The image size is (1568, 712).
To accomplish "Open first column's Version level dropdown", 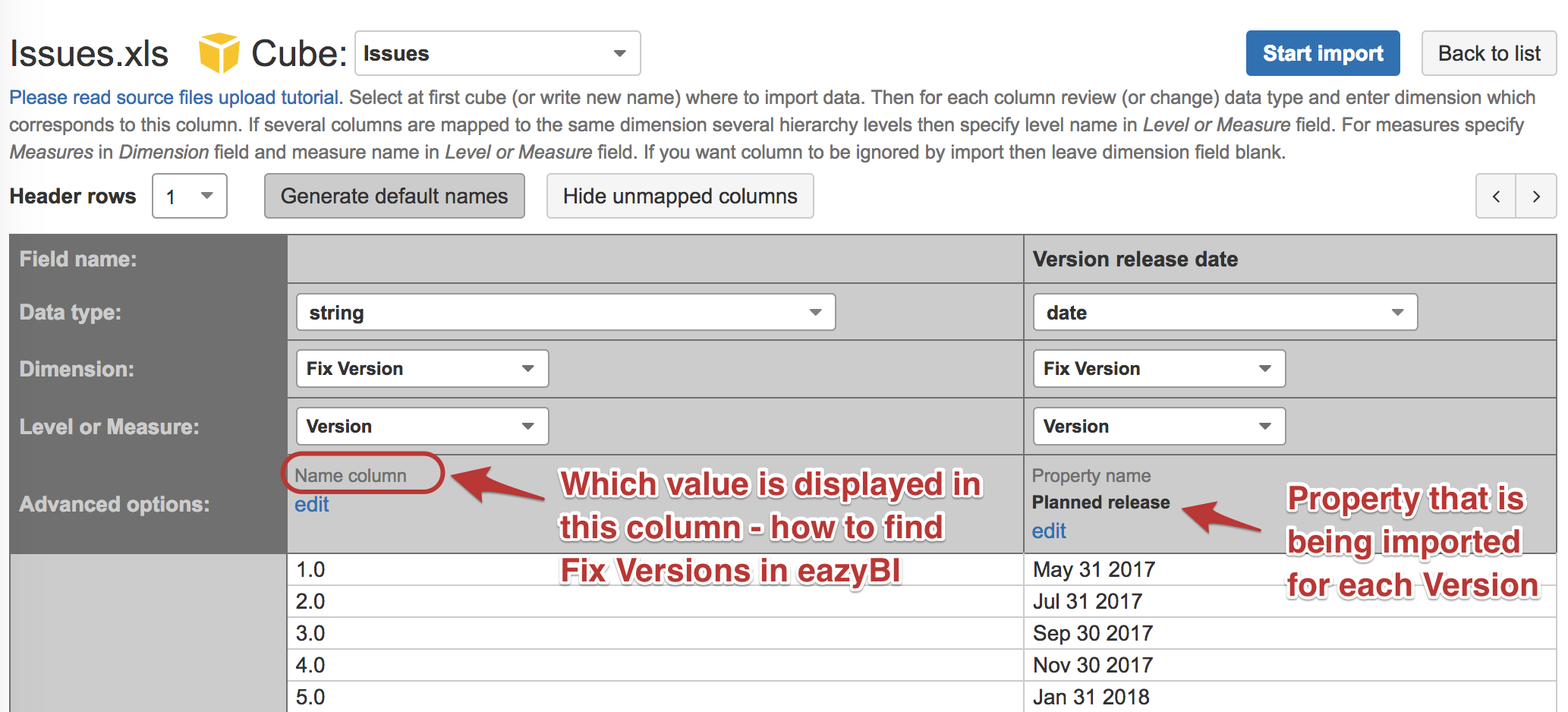I will click(x=422, y=427).
